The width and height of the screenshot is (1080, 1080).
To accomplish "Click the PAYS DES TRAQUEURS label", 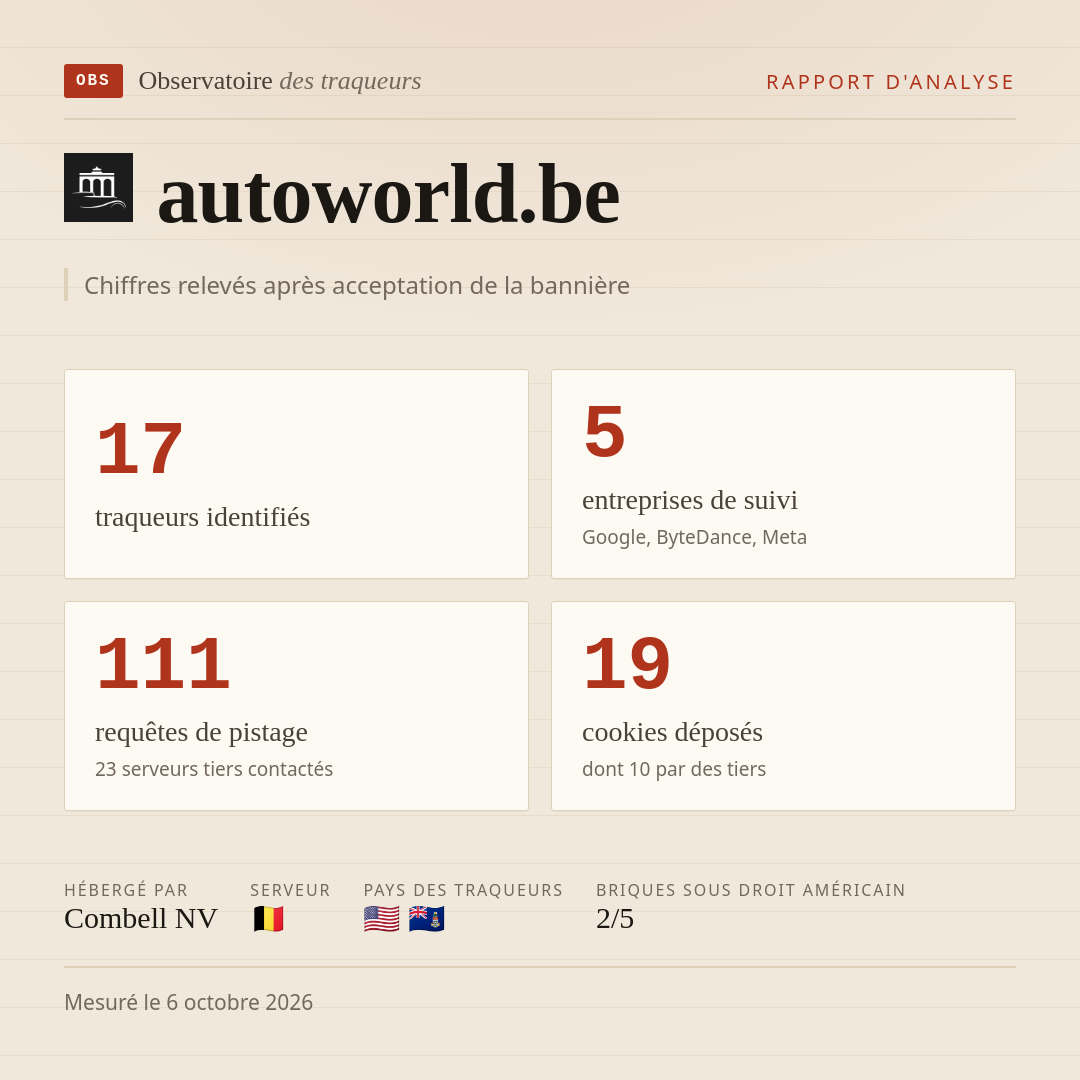I will pyautogui.click(x=463, y=890).
